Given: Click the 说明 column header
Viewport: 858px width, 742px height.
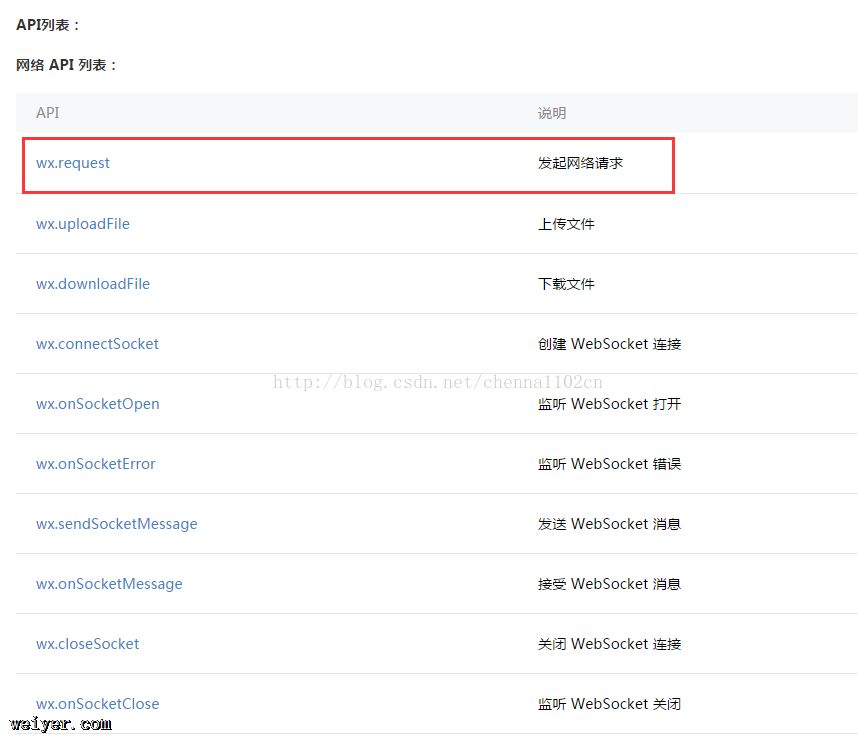Looking at the screenshot, I should [x=552, y=113].
